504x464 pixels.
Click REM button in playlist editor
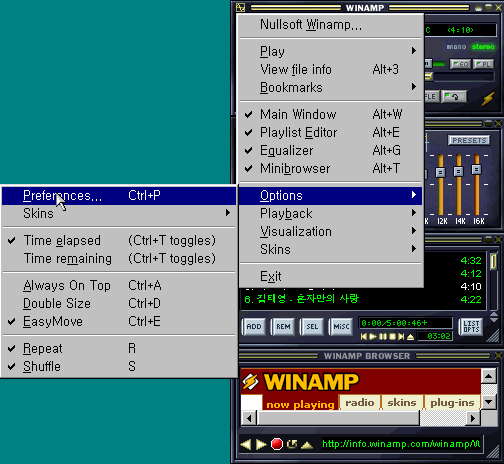[x=283, y=327]
